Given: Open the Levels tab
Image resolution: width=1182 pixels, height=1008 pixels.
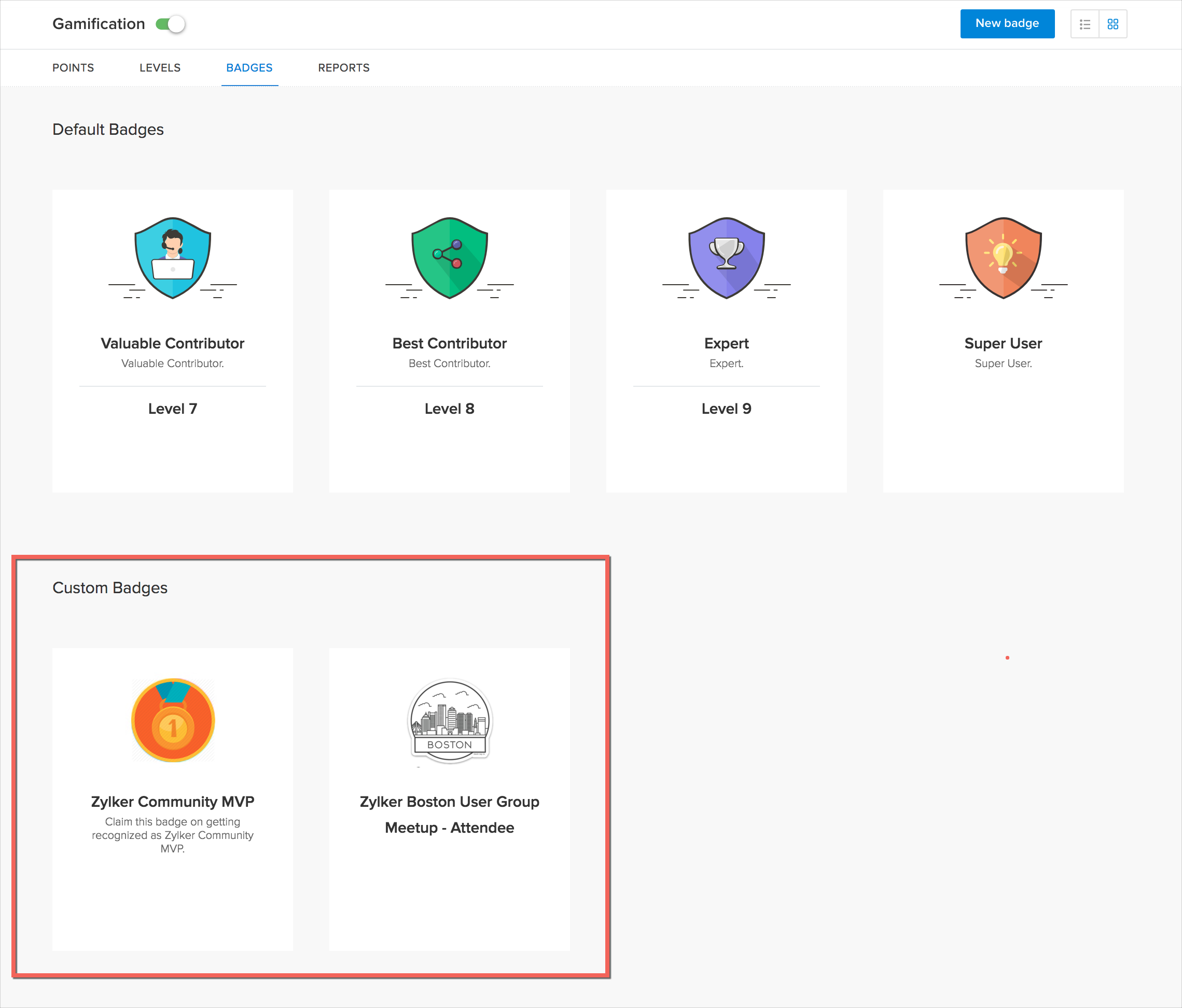Looking at the screenshot, I should coord(160,68).
